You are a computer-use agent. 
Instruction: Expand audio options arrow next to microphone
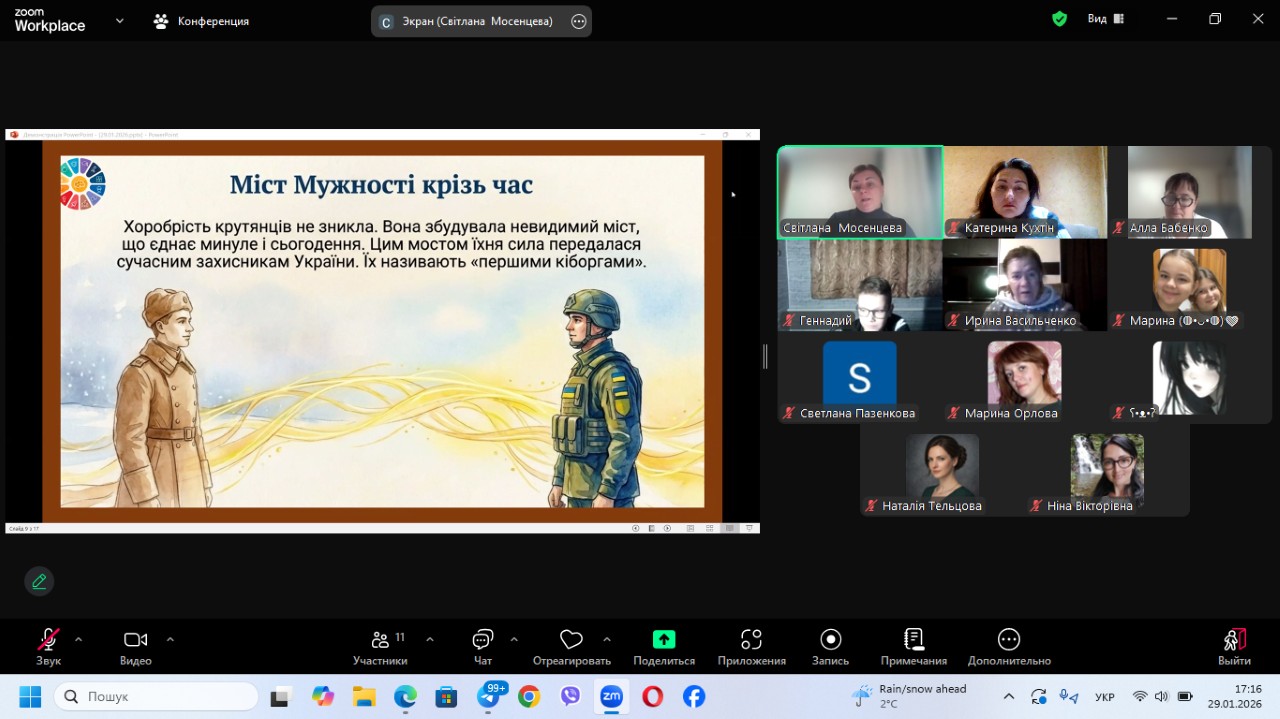[x=78, y=639]
